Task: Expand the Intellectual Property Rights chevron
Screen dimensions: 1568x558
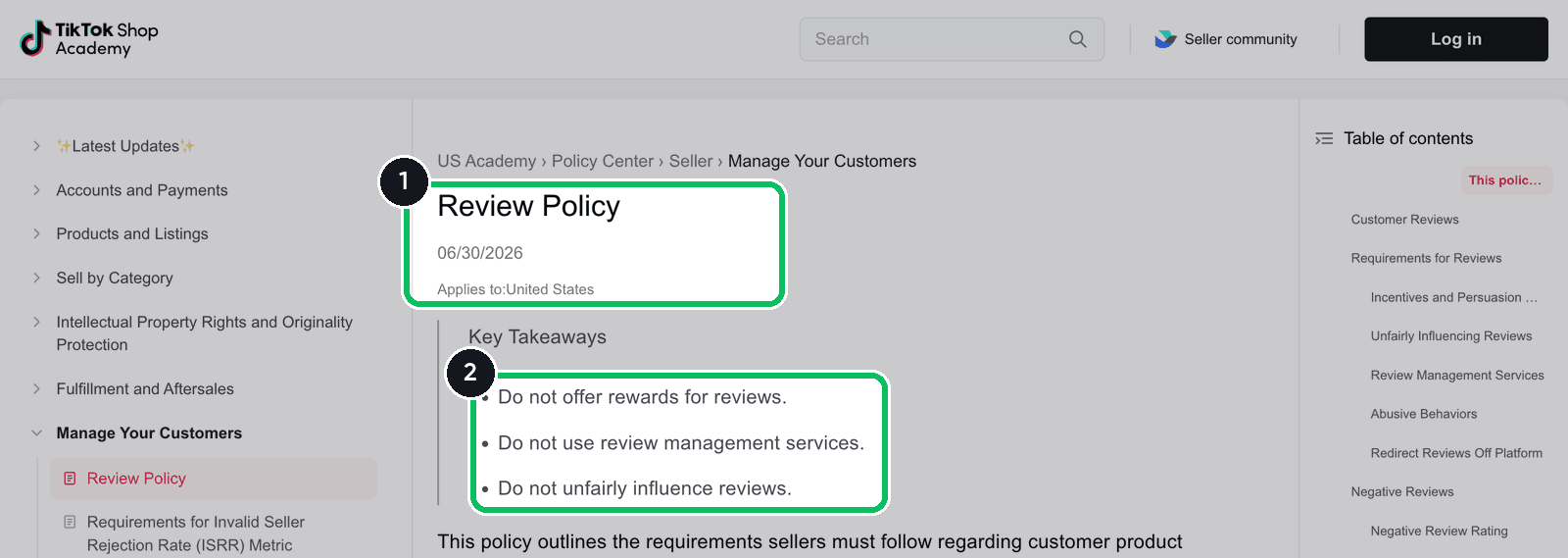Action: (36, 322)
